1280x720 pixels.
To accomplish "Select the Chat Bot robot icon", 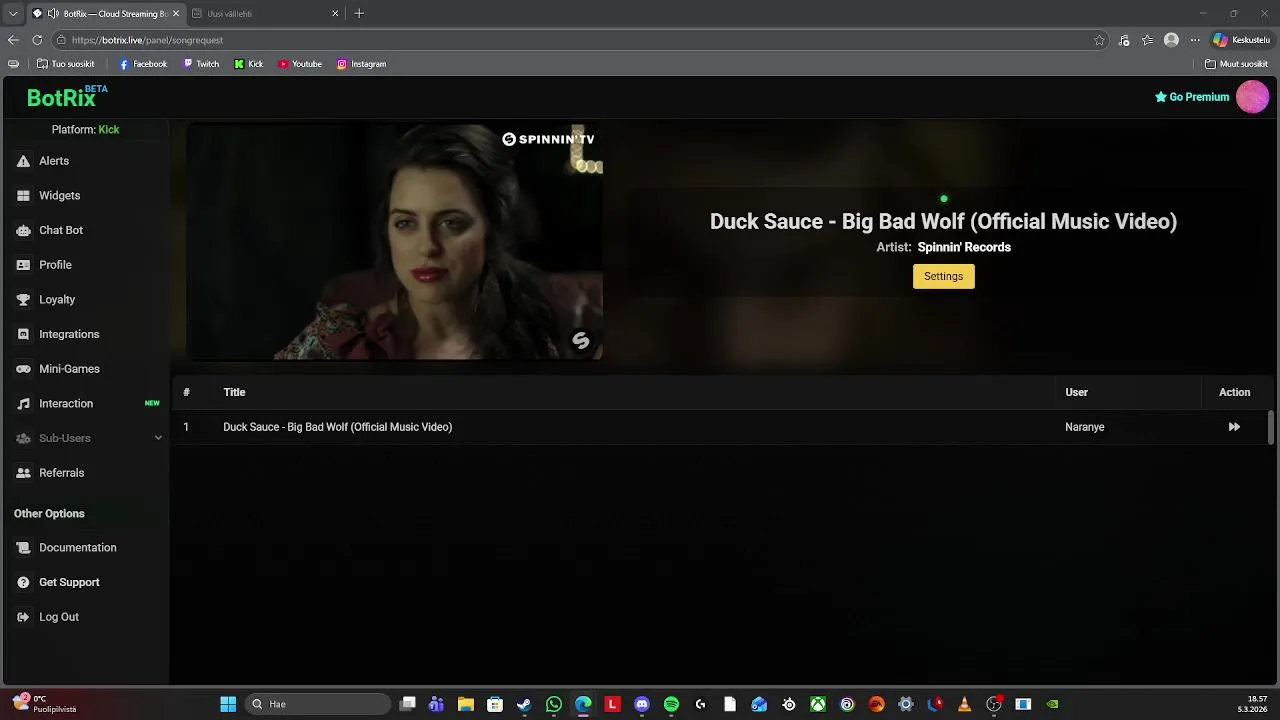I will click(23, 230).
